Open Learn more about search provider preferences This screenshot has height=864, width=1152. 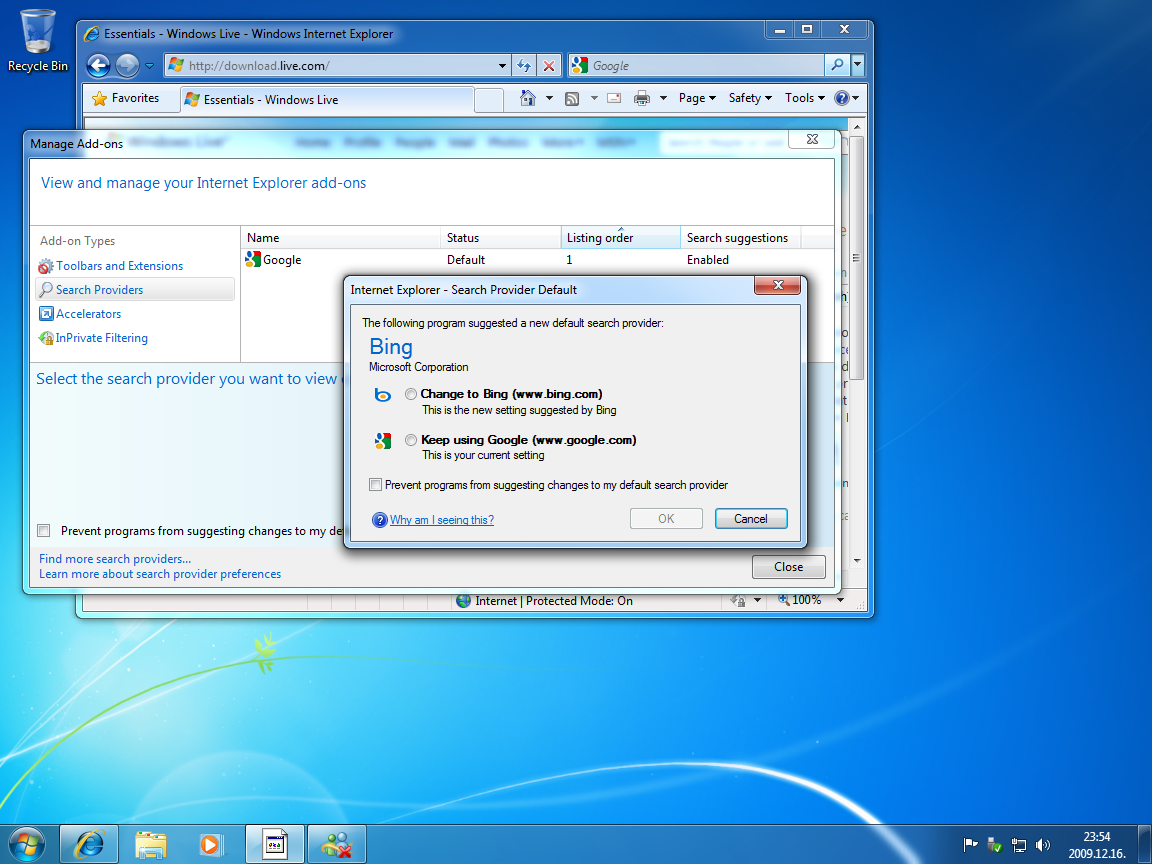coord(160,575)
